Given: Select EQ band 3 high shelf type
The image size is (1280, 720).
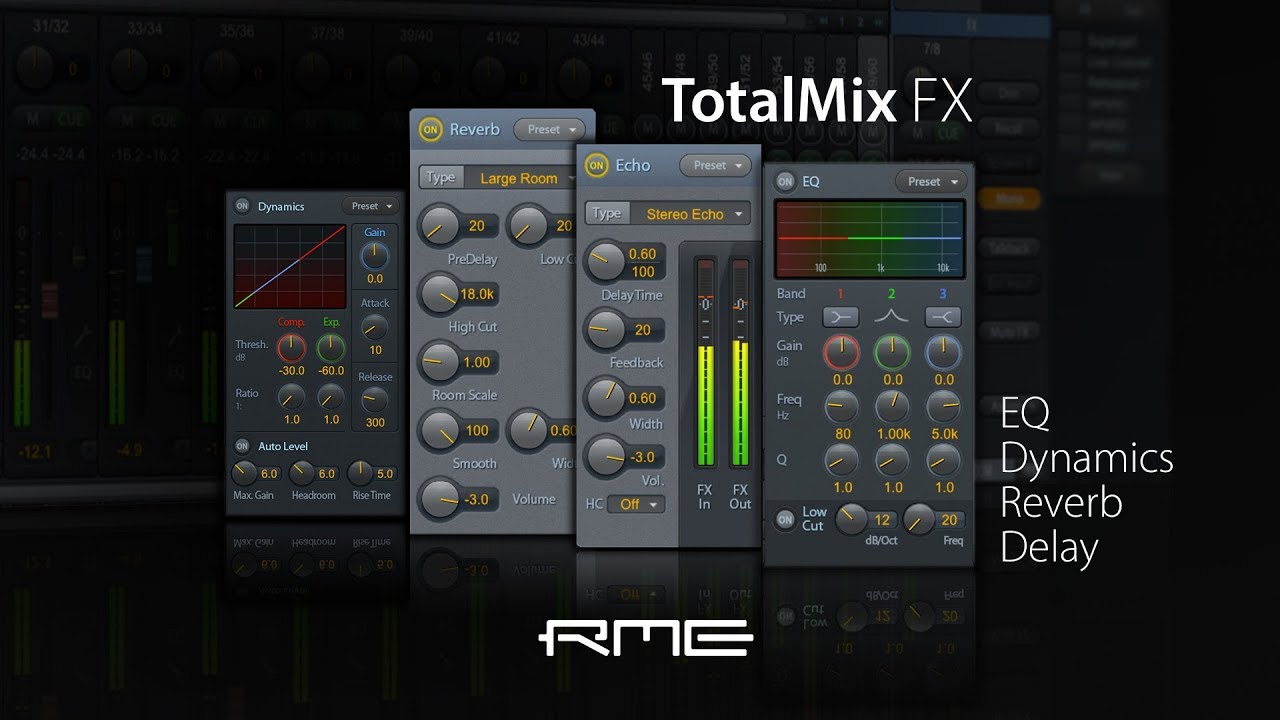Looking at the screenshot, I should coord(943,317).
